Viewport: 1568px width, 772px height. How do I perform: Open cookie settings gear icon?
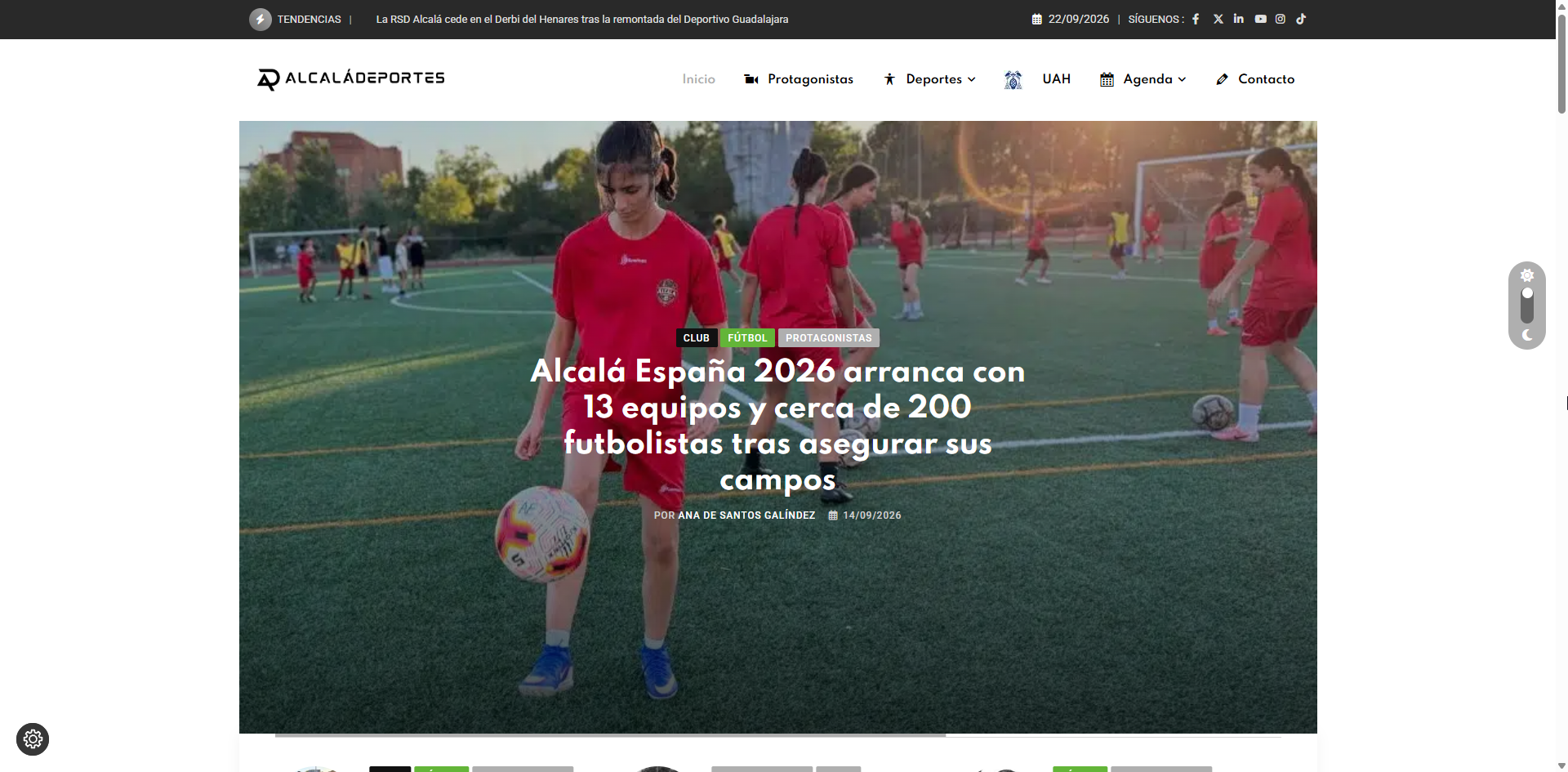coord(33,739)
